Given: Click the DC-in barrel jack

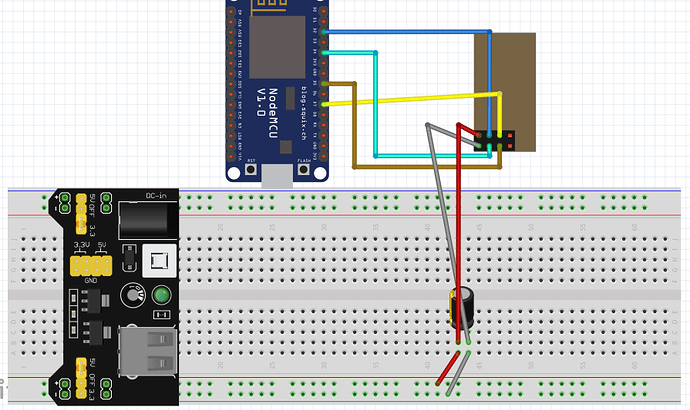Looking at the screenshot, I should (x=148, y=220).
